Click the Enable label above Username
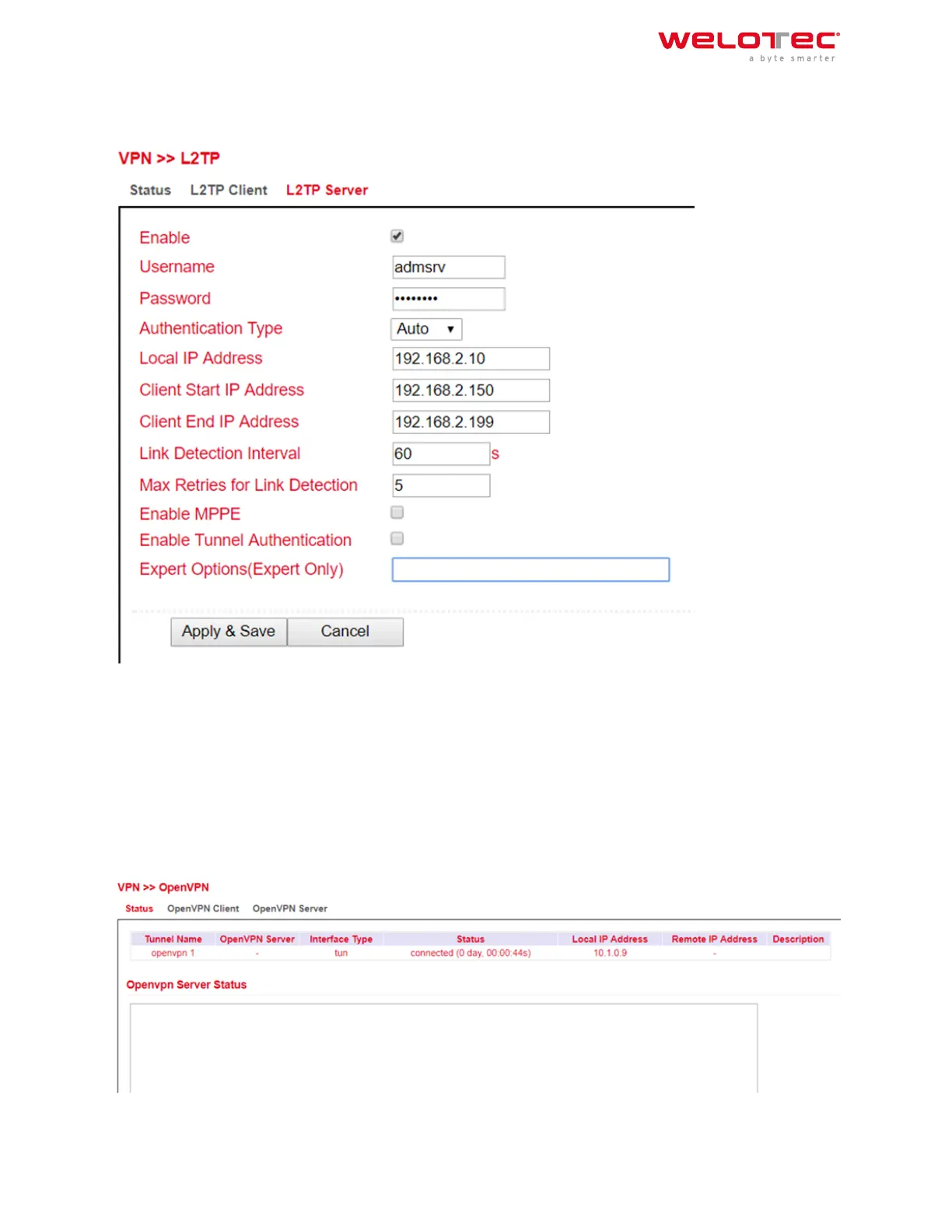This screenshot has height=1232, width=952. point(165,238)
